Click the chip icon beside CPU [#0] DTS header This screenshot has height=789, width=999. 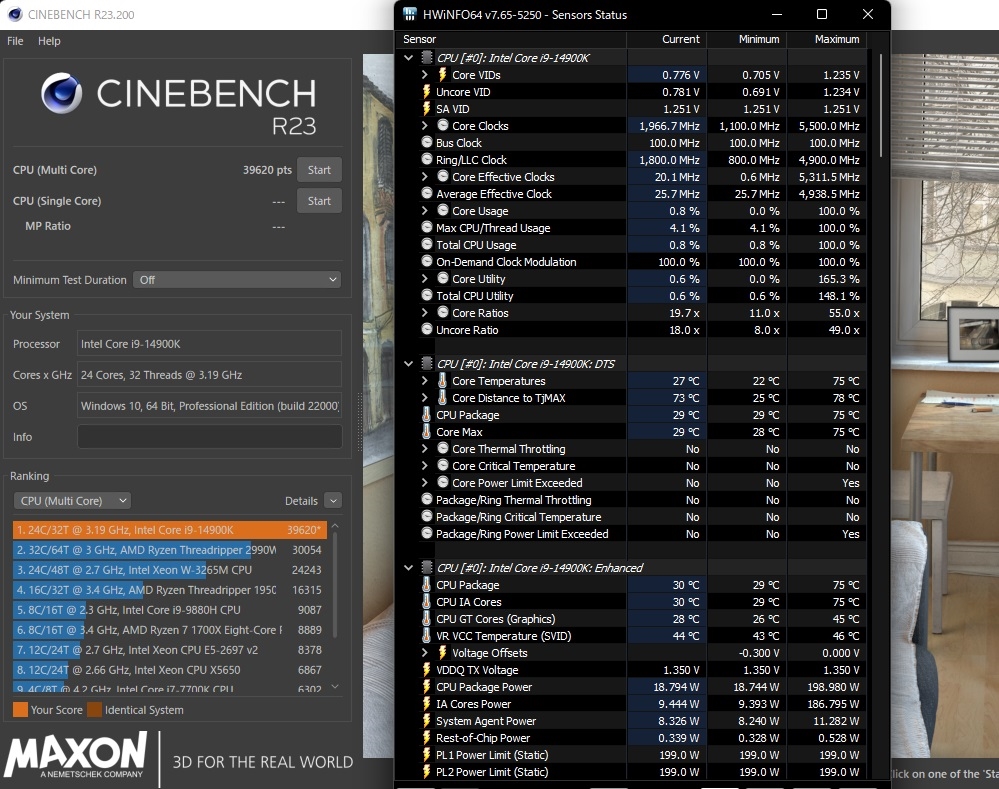coord(427,364)
